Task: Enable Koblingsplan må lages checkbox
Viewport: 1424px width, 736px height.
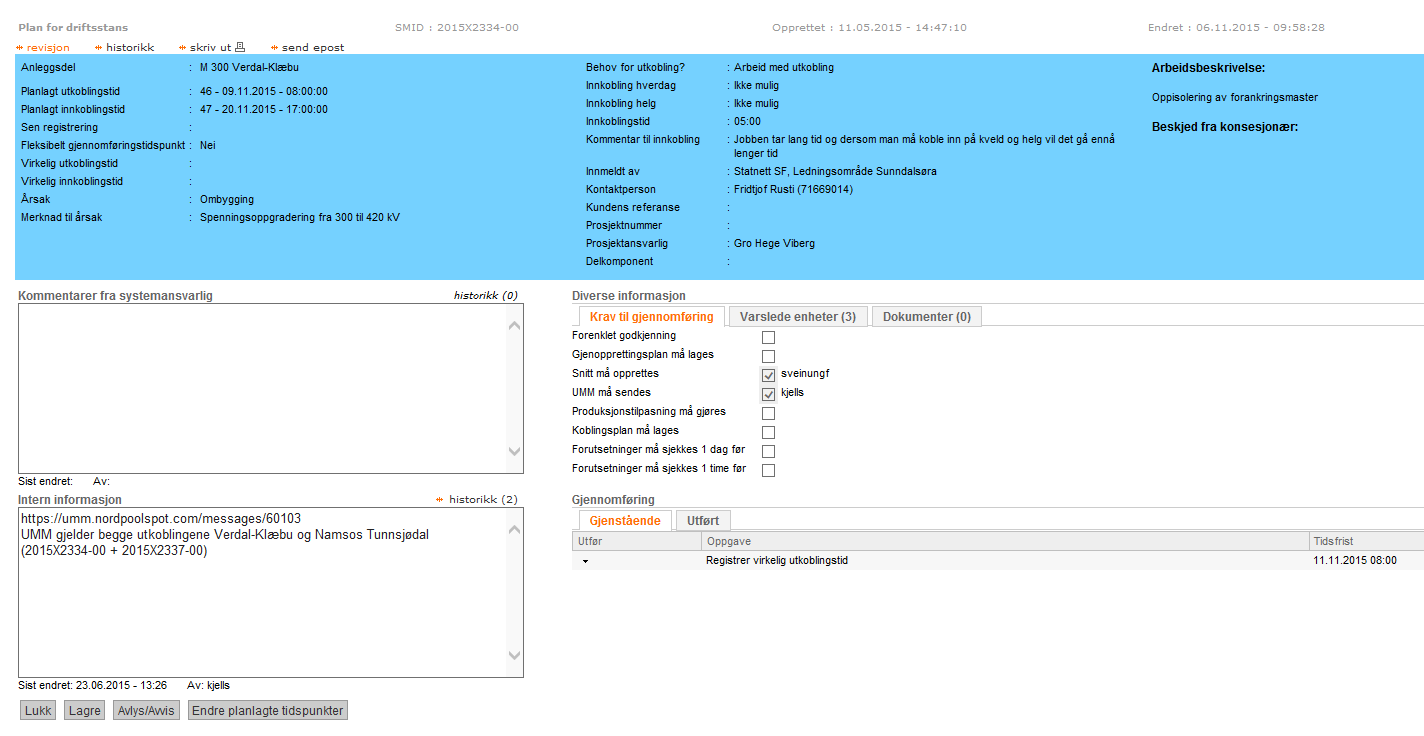Action: tap(768, 432)
